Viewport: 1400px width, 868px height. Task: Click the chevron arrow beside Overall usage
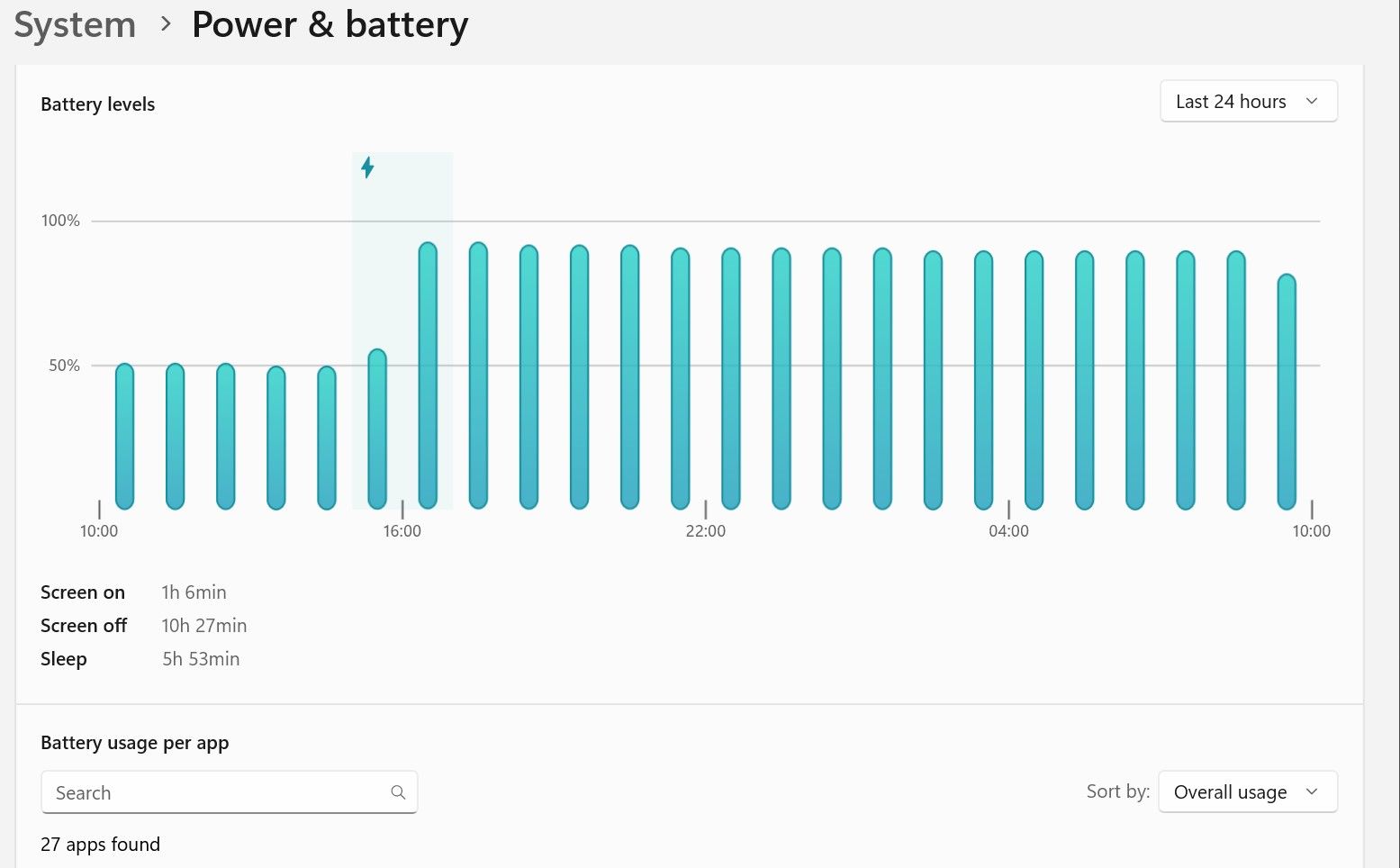pyautogui.click(x=1312, y=792)
